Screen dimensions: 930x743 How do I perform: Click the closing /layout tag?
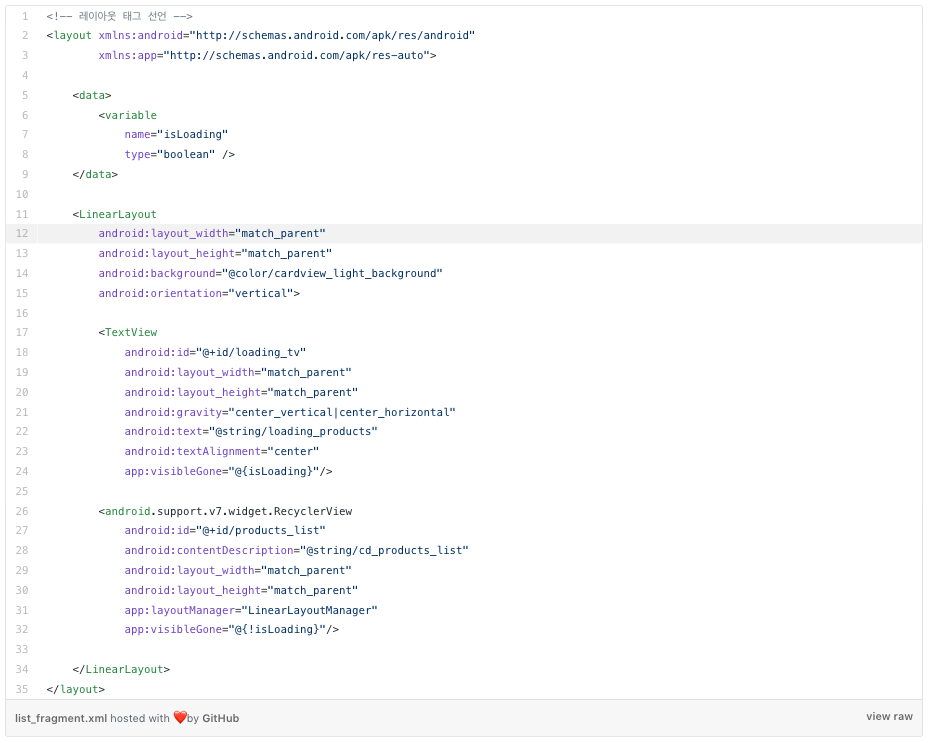click(75, 689)
